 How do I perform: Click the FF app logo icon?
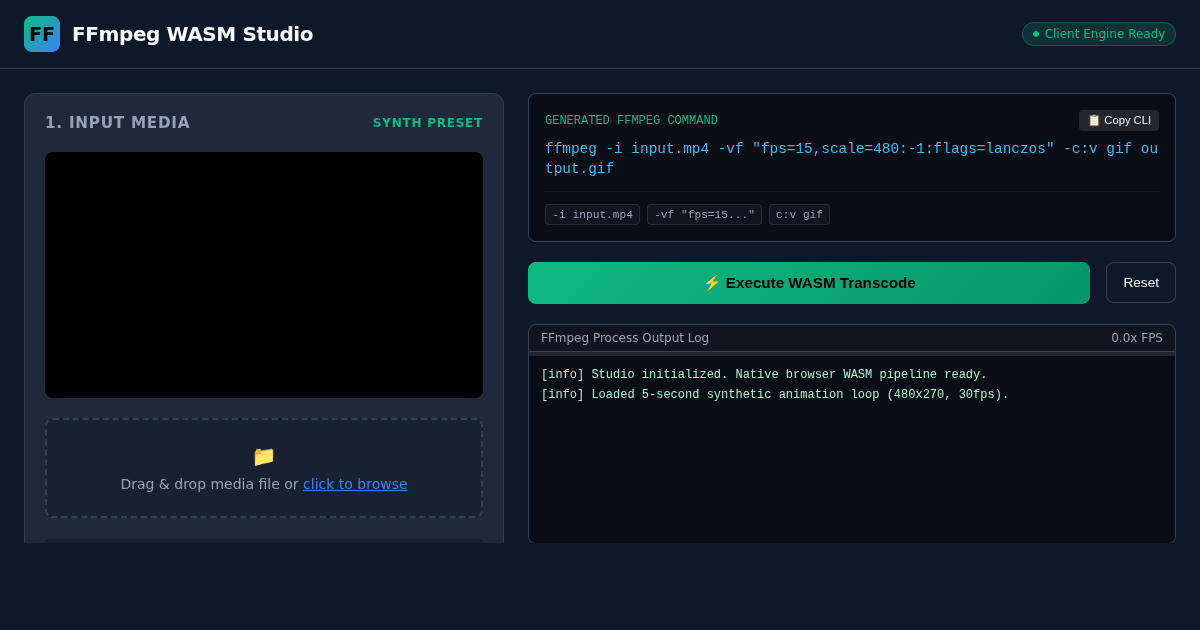[x=42, y=34]
